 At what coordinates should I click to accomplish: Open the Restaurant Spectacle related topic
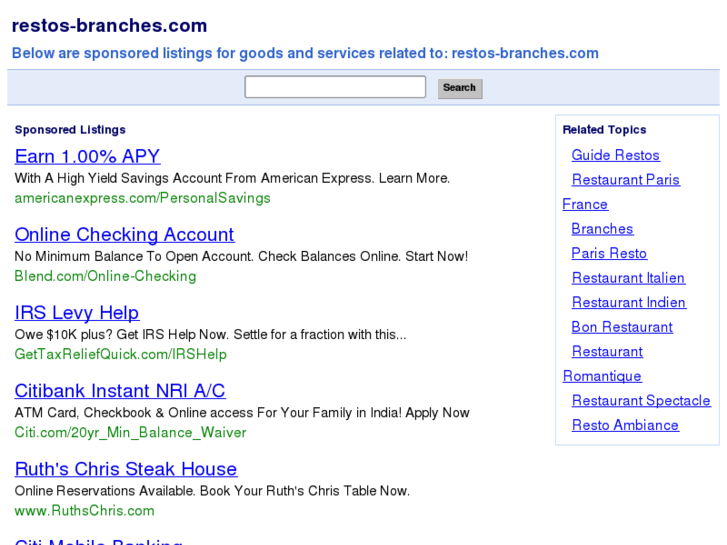(x=641, y=400)
